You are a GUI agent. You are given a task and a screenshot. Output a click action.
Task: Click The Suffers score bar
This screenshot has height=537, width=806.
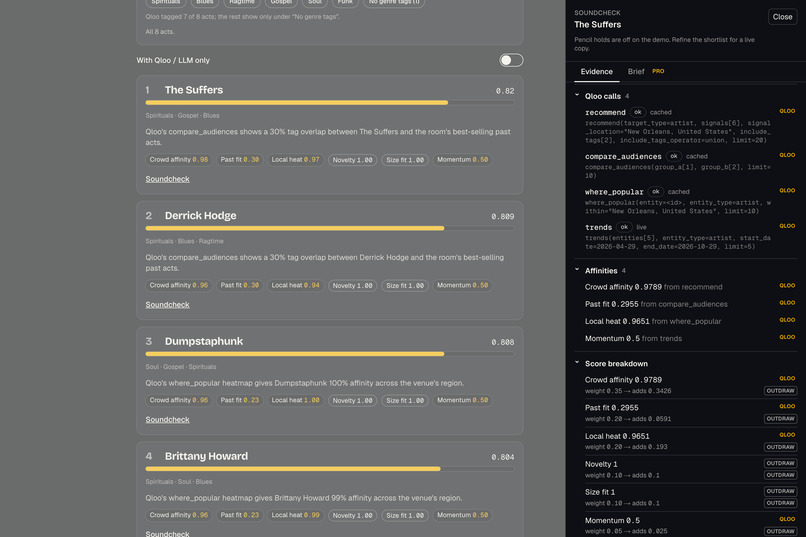pyautogui.click(x=329, y=103)
